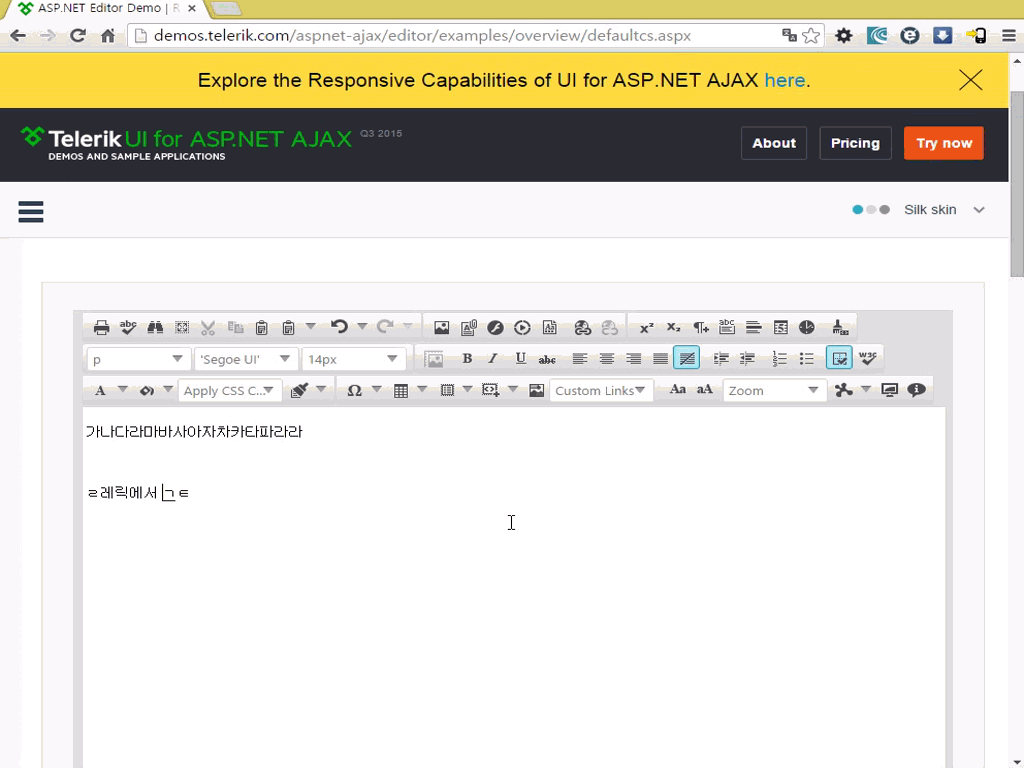Insert a horizontal rule
The height and width of the screenshot is (768, 1024).
click(754, 327)
